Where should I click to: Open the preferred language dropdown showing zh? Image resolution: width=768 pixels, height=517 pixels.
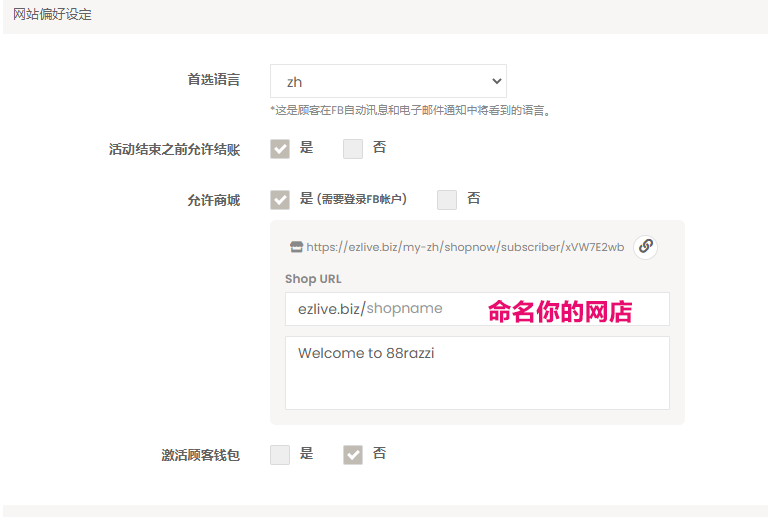[388, 81]
